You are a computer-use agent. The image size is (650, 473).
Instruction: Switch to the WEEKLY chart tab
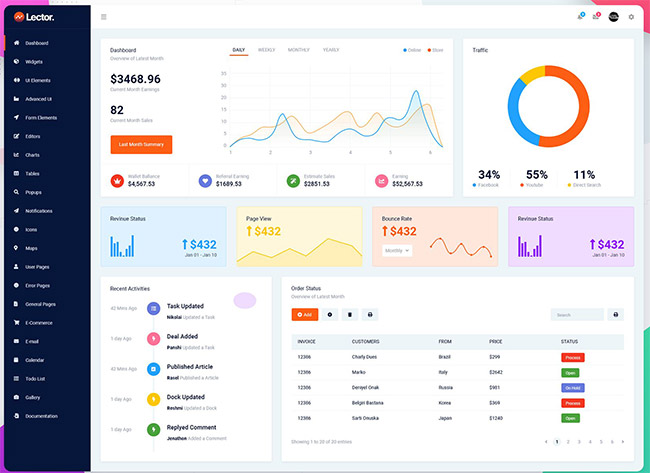267,49
